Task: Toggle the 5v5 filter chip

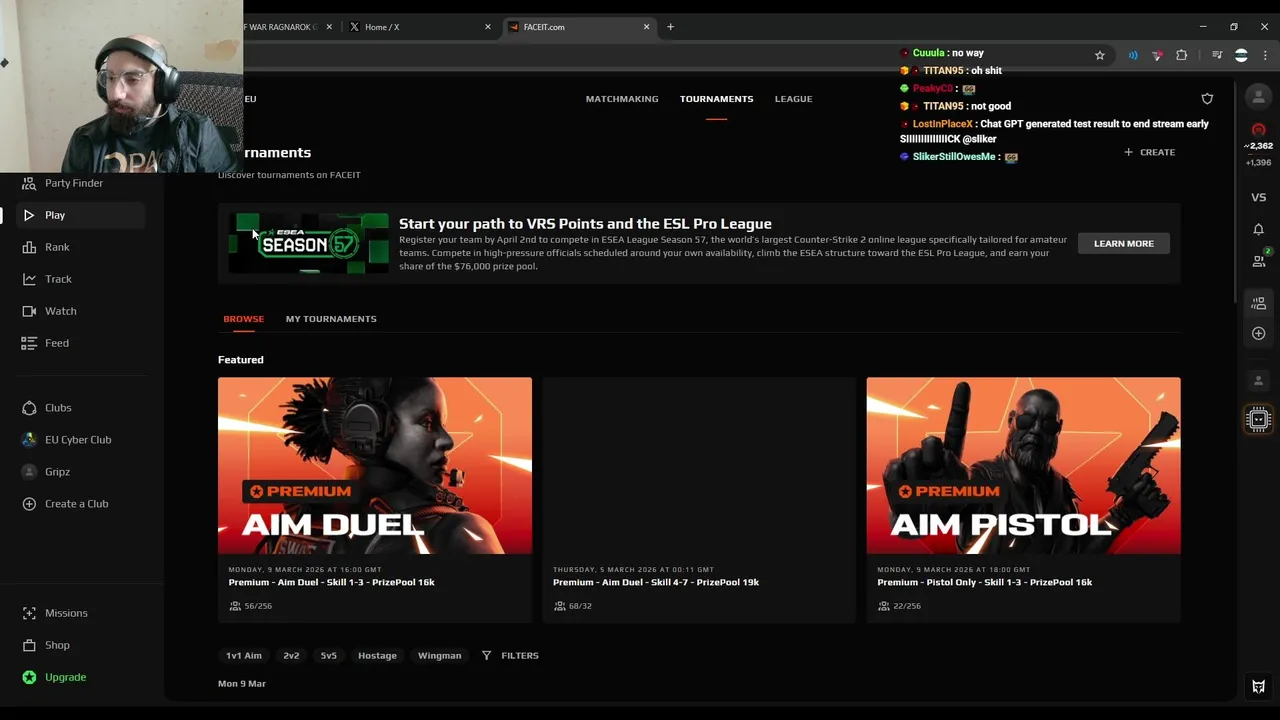Action: click(329, 656)
